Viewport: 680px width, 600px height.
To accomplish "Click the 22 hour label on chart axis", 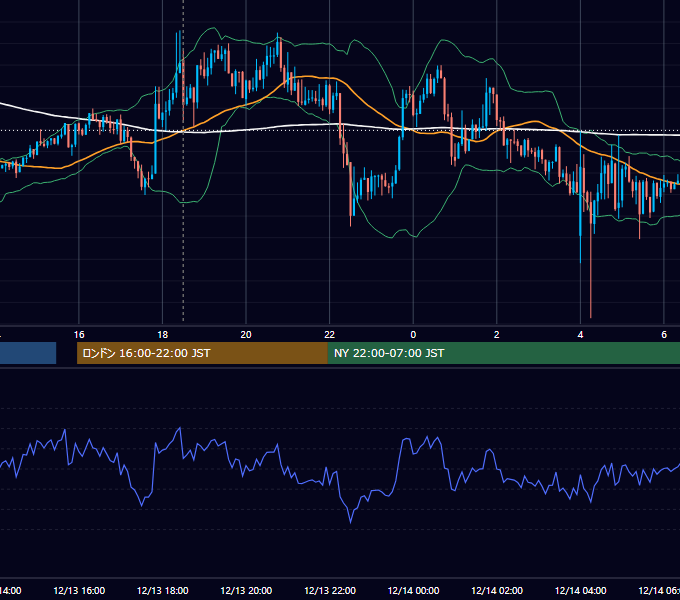I will click(330, 335).
